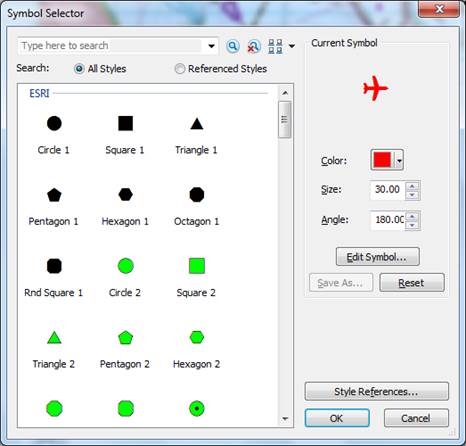466x446 pixels.
Task: Click the symbol list scrollbar thumb
Action: [x=285, y=119]
